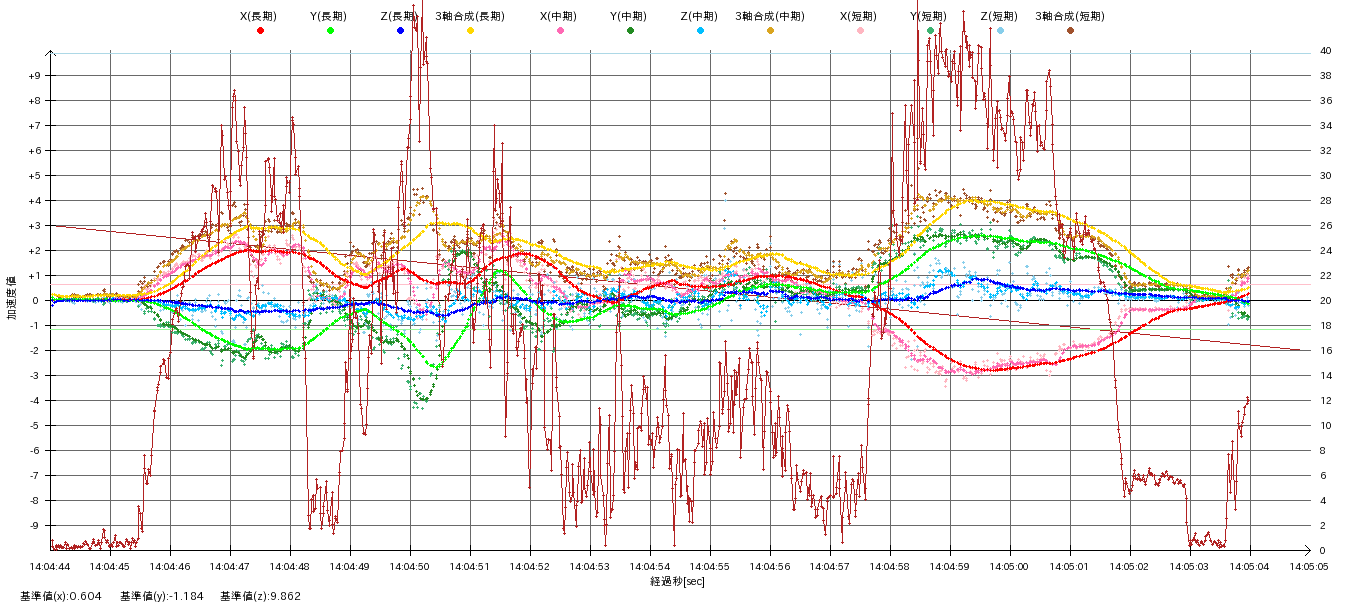Click the 40 label on right axis
The width and height of the screenshot is (1350, 610).
(1325, 50)
